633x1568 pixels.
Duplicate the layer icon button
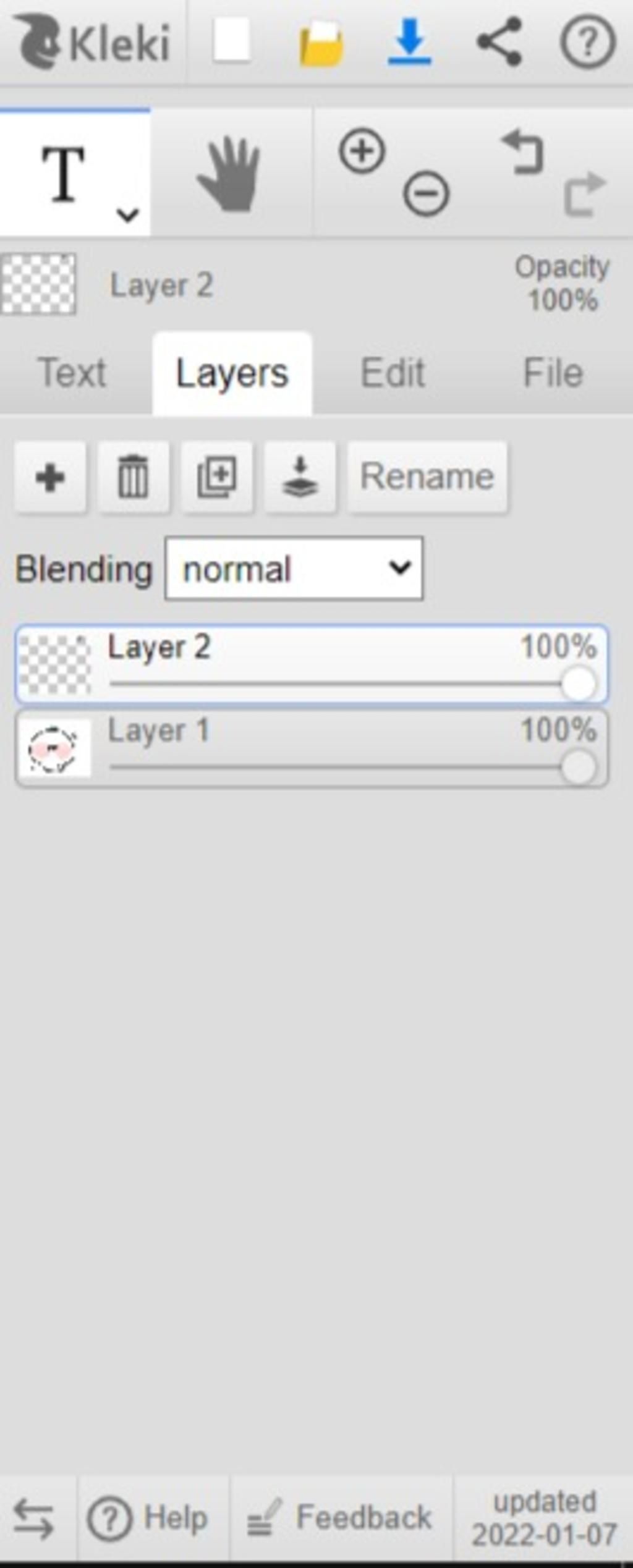(x=217, y=477)
